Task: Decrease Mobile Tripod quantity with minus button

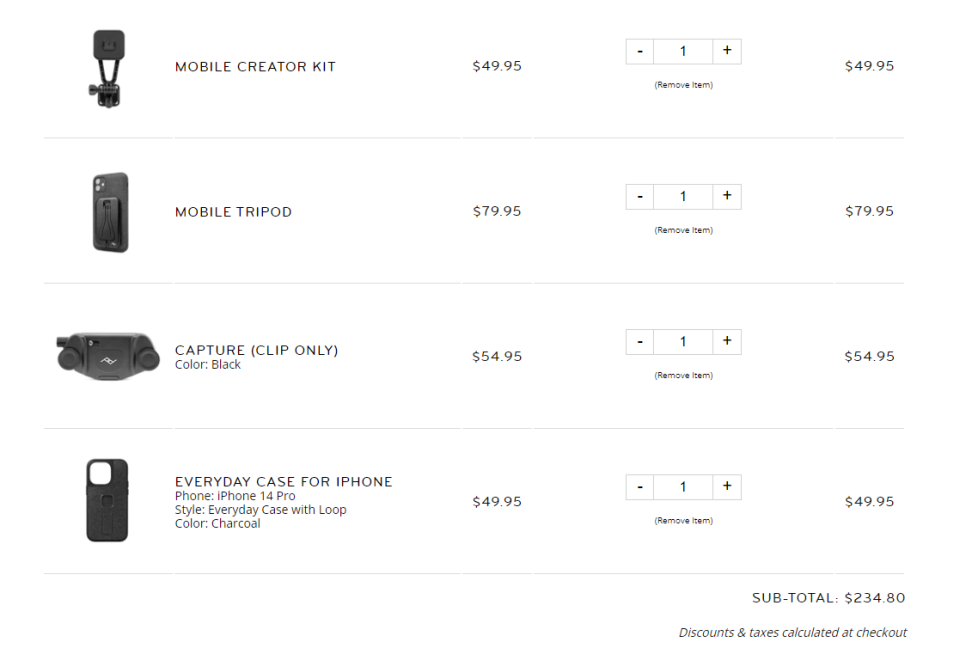Action: coord(639,196)
